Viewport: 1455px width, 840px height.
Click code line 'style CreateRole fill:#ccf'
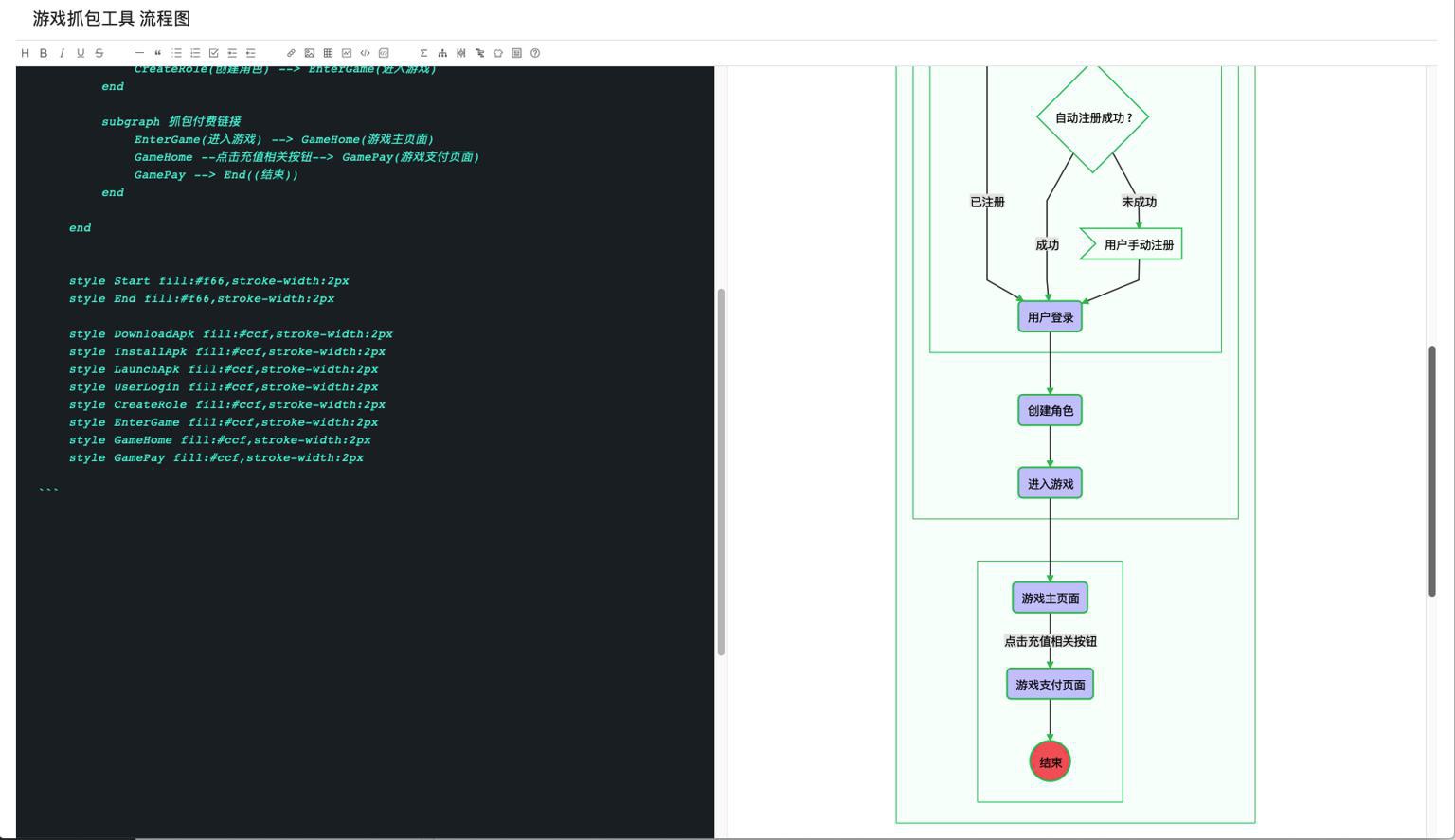pyautogui.click(x=227, y=404)
